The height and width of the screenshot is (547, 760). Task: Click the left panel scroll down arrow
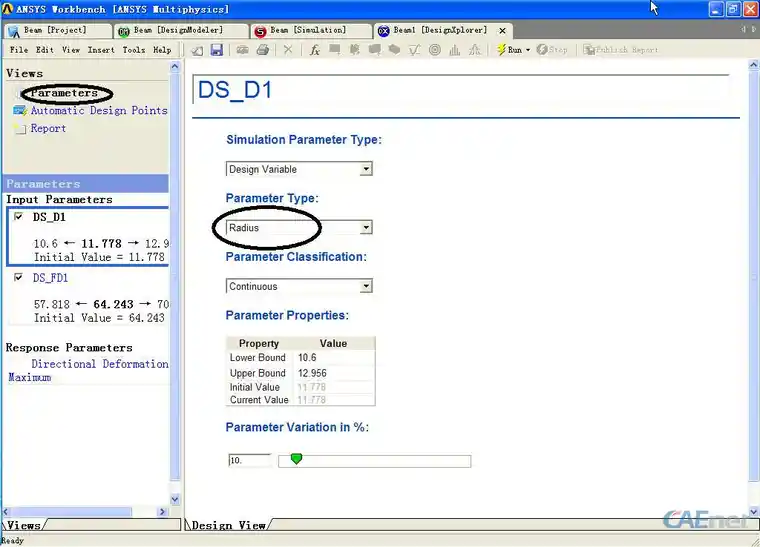tap(175, 499)
